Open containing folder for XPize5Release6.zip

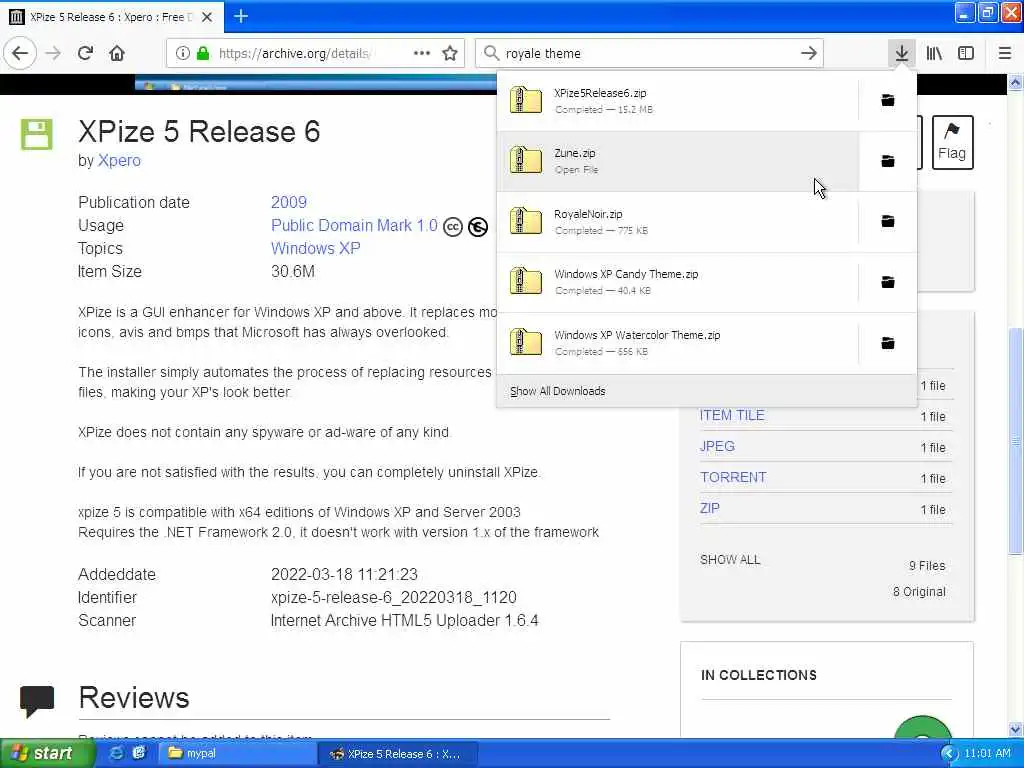[x=888, y=100]
